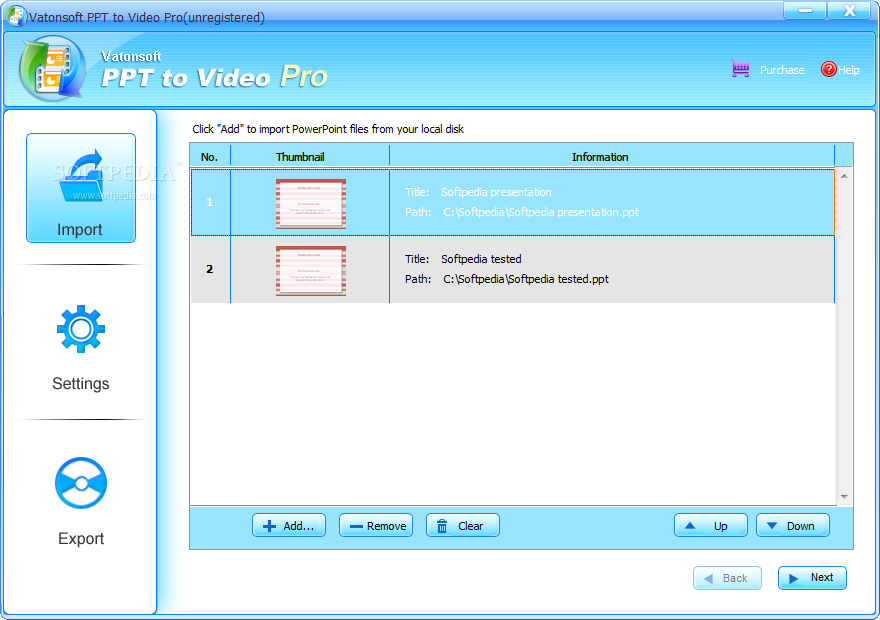Move selected file Up
The width and height of the screenshot is (880, 620).
[711, 526]
